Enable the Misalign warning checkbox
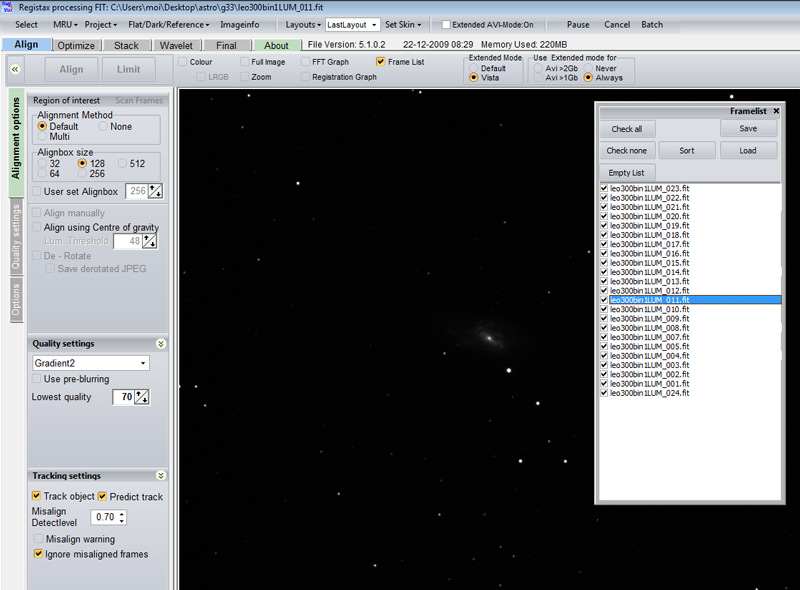The height and width of the screenshot is (590, 800). (x=38, y=539)
